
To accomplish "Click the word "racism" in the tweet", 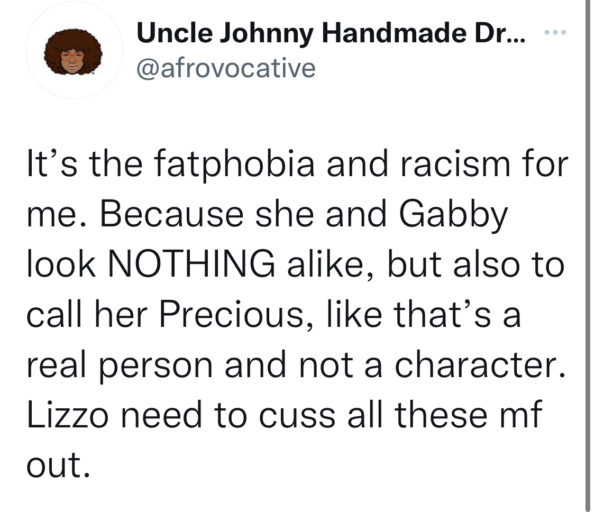I will [455, 165].
